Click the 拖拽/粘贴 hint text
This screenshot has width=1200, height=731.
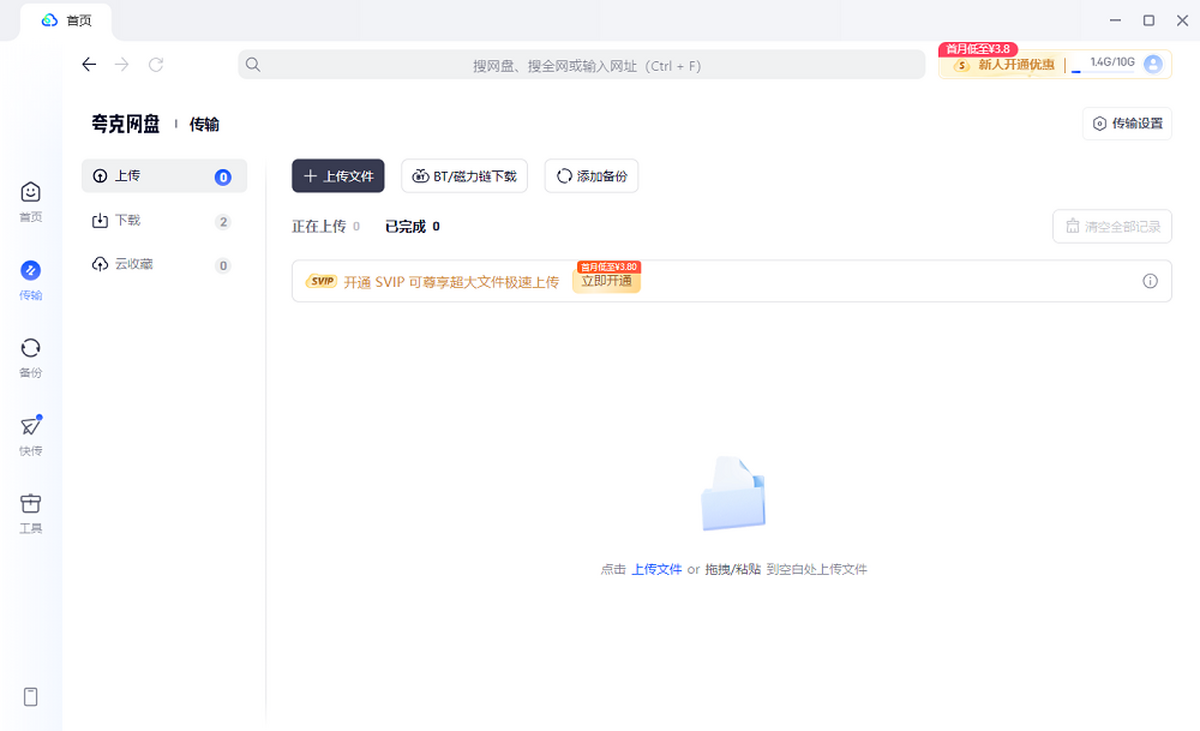click(x=733, y=569)
